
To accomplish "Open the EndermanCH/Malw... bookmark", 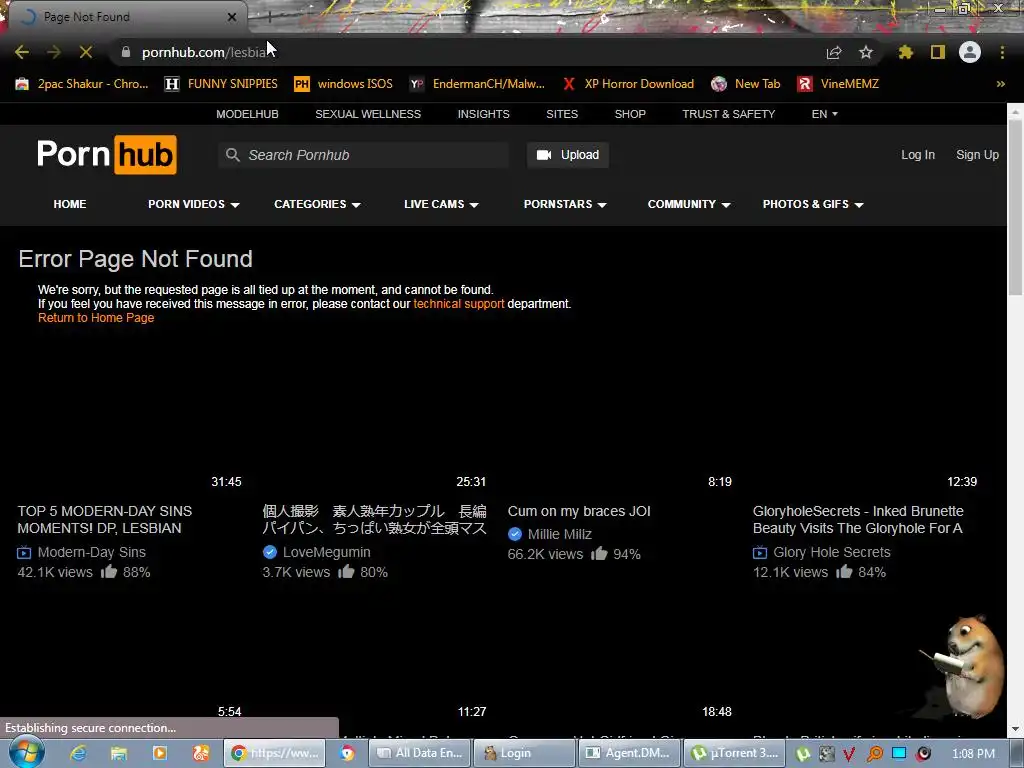I will (x=477, y=84).
